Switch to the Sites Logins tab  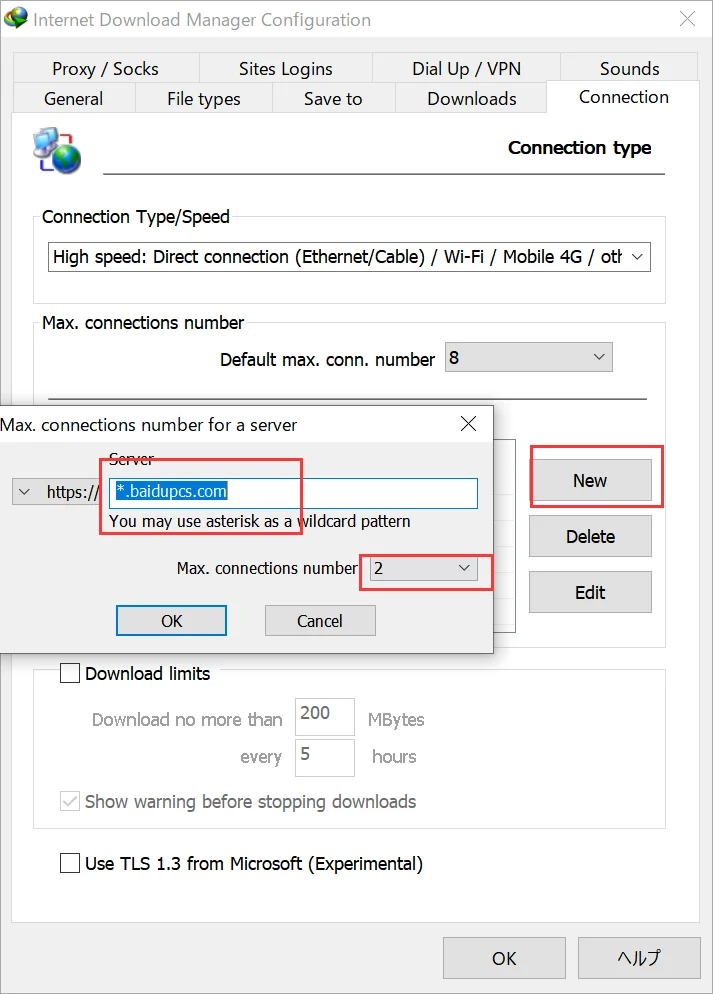286,68
